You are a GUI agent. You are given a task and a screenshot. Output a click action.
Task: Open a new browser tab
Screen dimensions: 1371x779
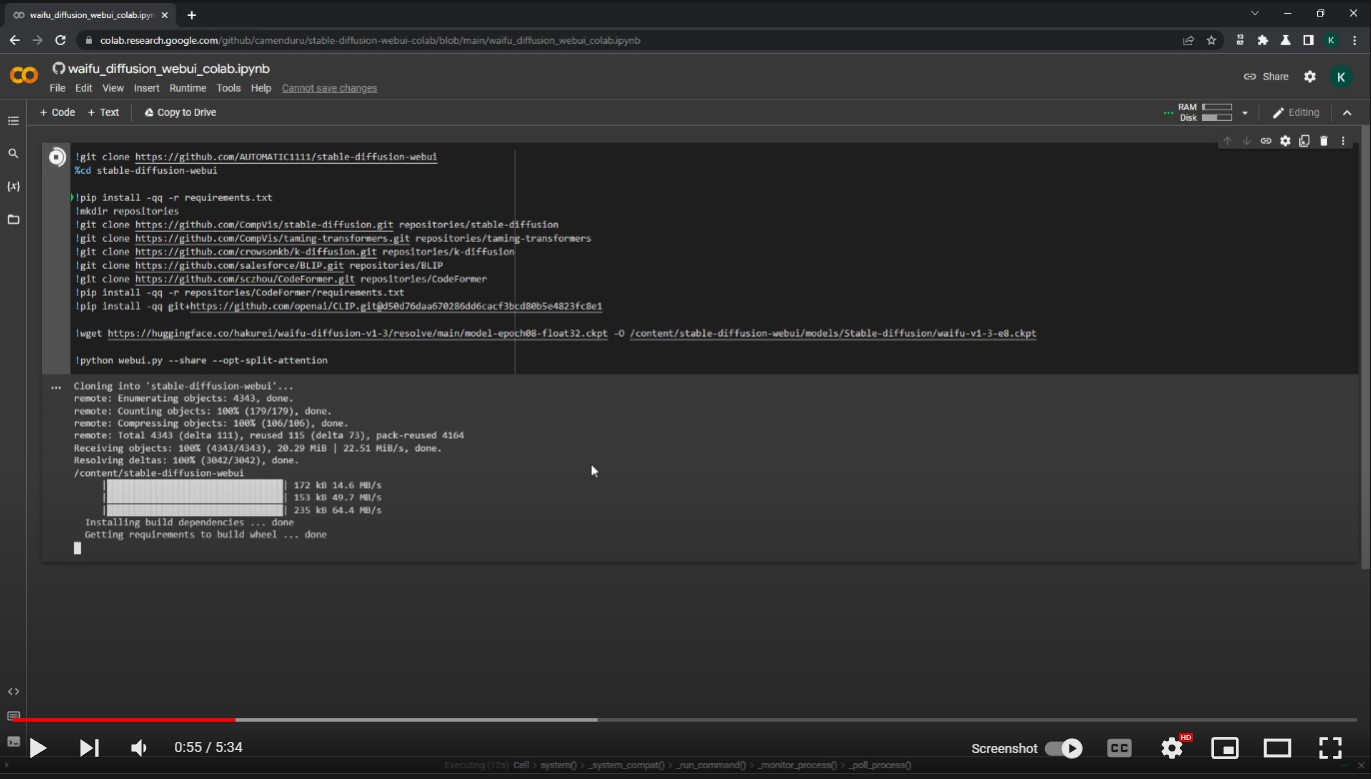click(192, 15)
